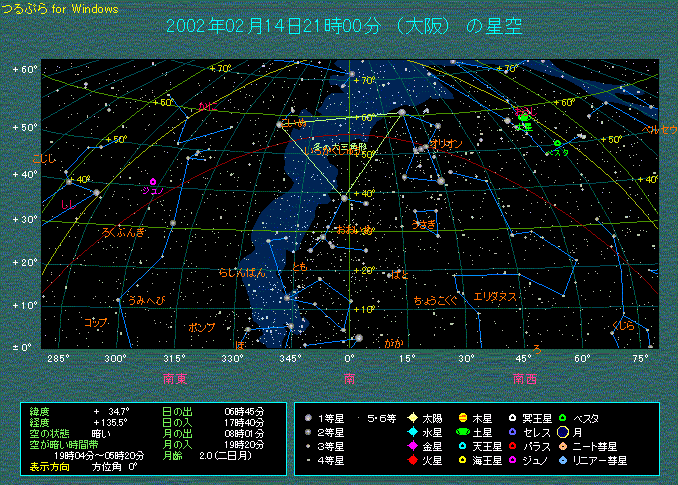Click the Eridanus (エリダヌス) constellation label
Viewport: 678px width, 485px height.
coord(495,297)
